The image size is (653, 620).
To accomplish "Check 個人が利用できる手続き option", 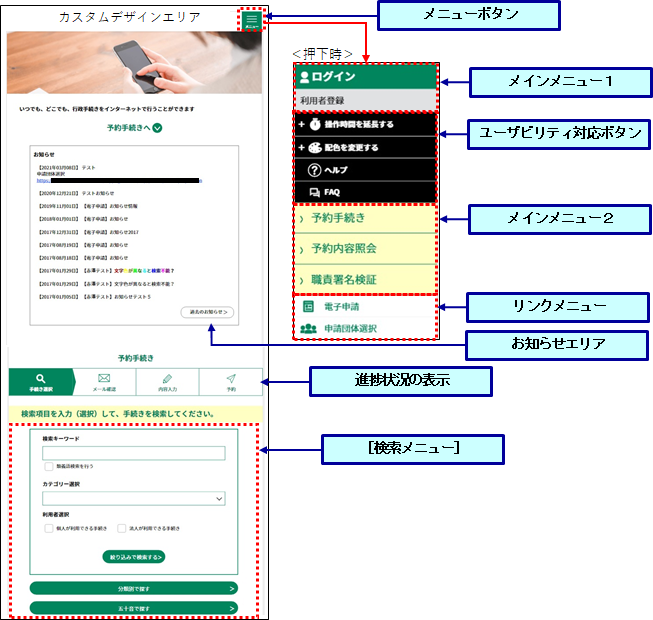I will coord(48,527).
